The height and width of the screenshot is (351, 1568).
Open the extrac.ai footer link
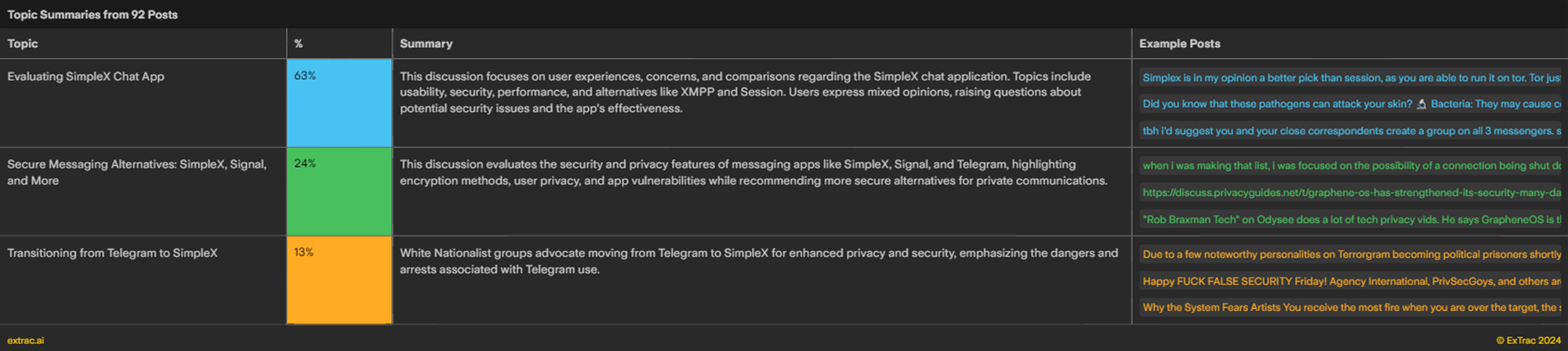(x=26, y=341)
